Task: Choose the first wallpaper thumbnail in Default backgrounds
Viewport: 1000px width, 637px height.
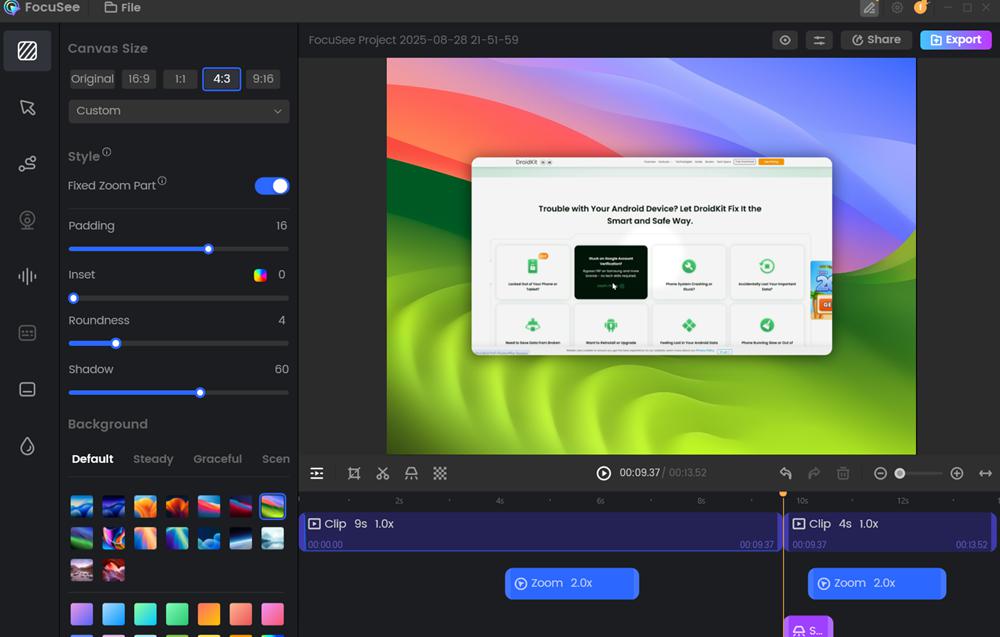Action: click(82, 506)
